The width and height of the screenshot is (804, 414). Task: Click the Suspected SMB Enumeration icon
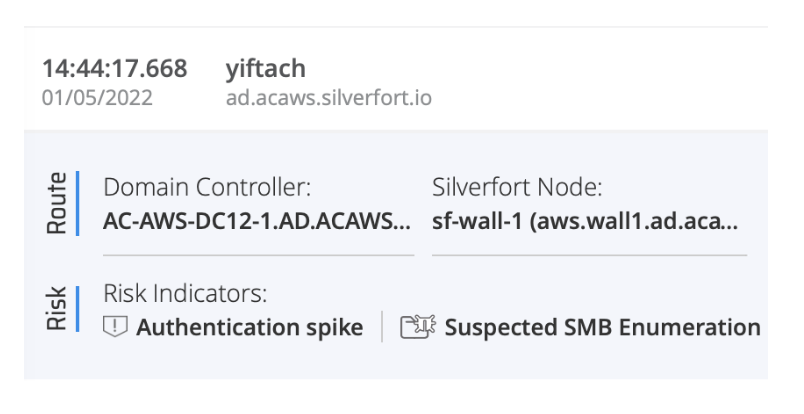coord(414,328)
